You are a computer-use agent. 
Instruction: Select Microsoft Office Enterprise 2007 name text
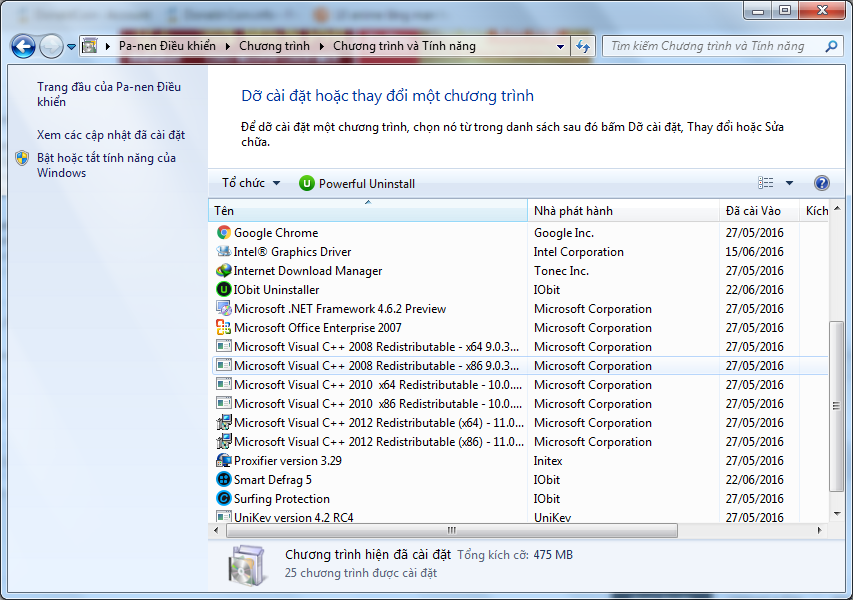coord(318,328)
